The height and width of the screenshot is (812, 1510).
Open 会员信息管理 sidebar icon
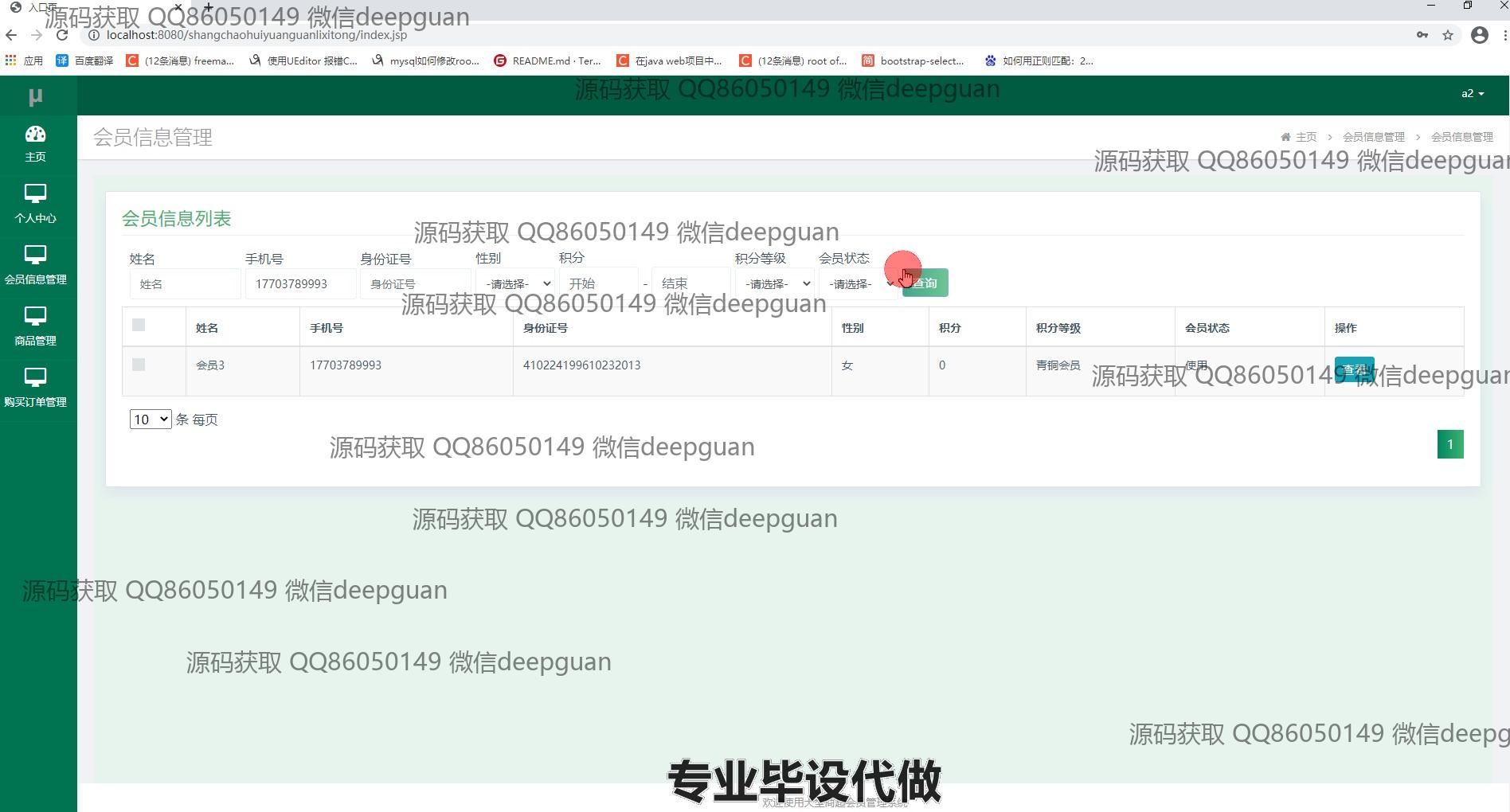(35, 255)
